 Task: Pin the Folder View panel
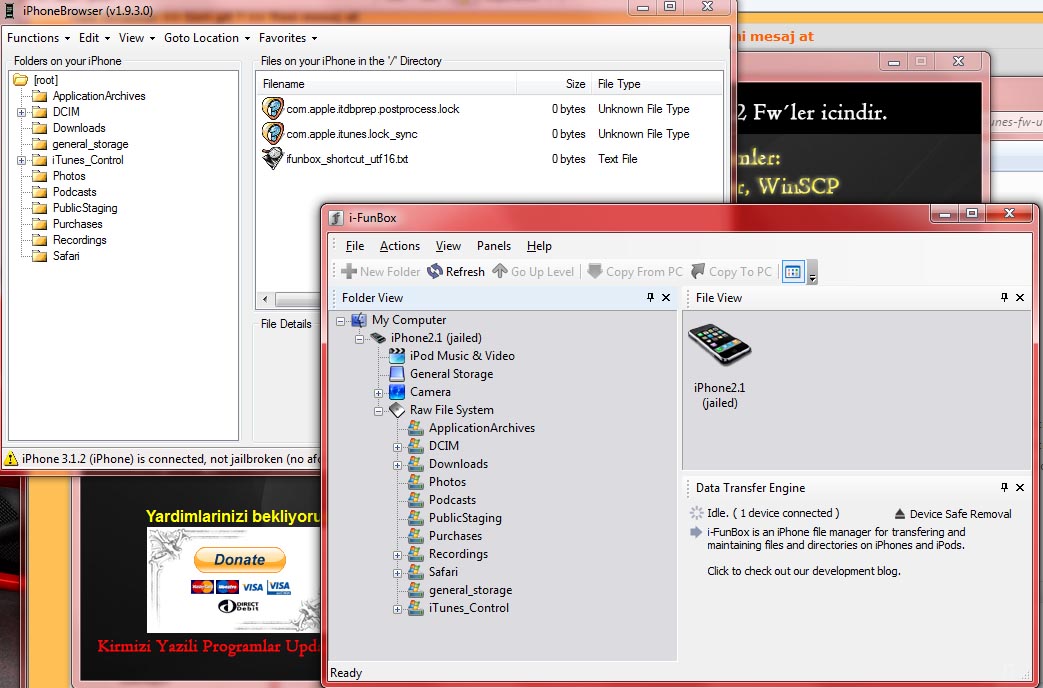pyautogui.click(x=650, y=297)
